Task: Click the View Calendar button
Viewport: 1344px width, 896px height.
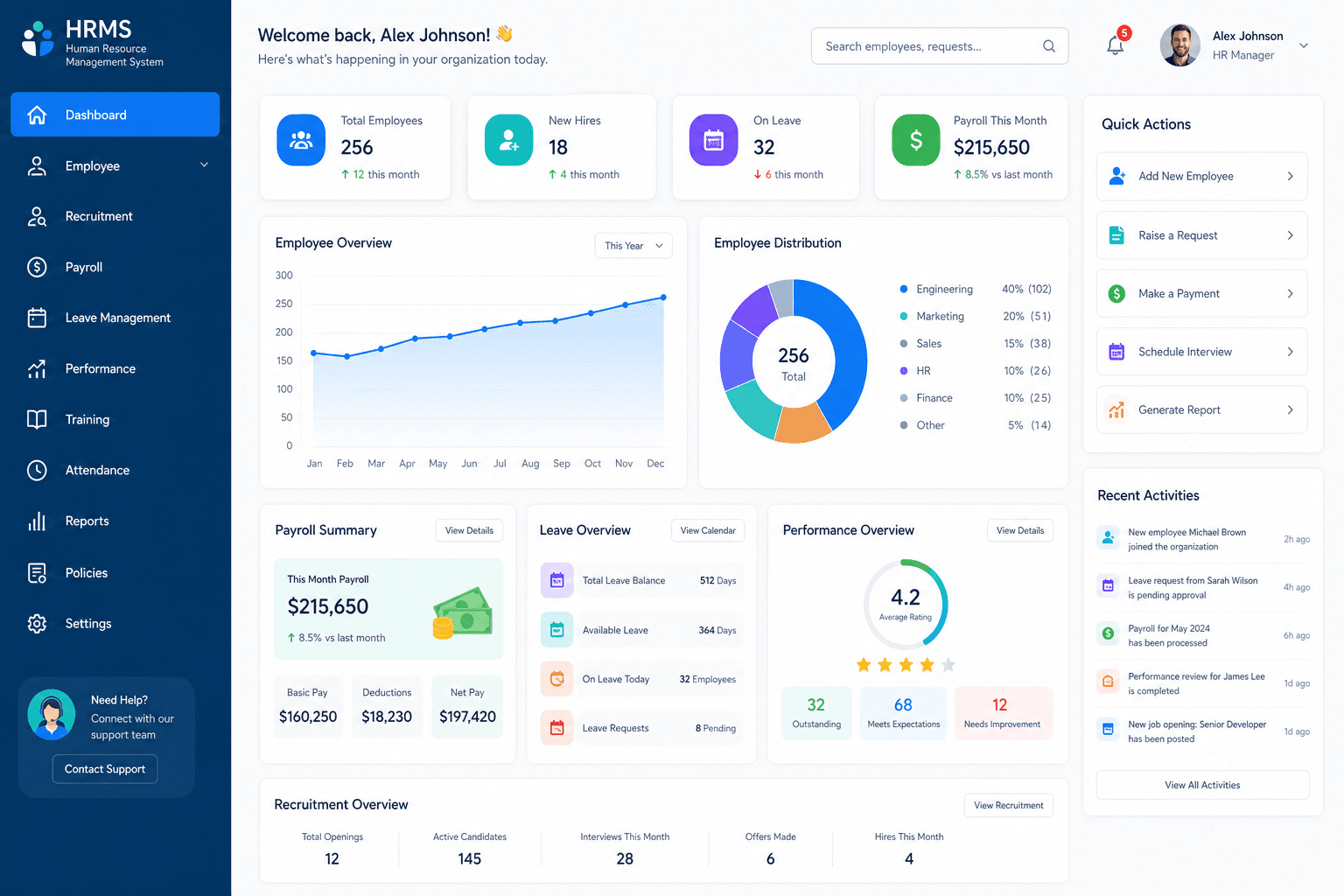Action: tap(708, 530)
